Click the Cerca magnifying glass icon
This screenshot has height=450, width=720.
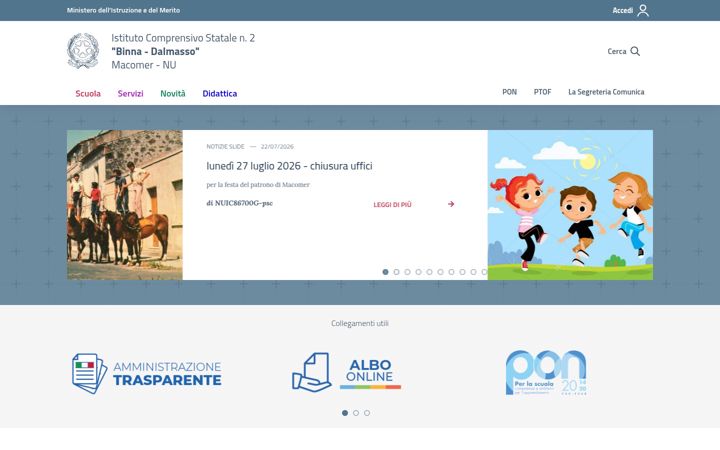(635, 51)
